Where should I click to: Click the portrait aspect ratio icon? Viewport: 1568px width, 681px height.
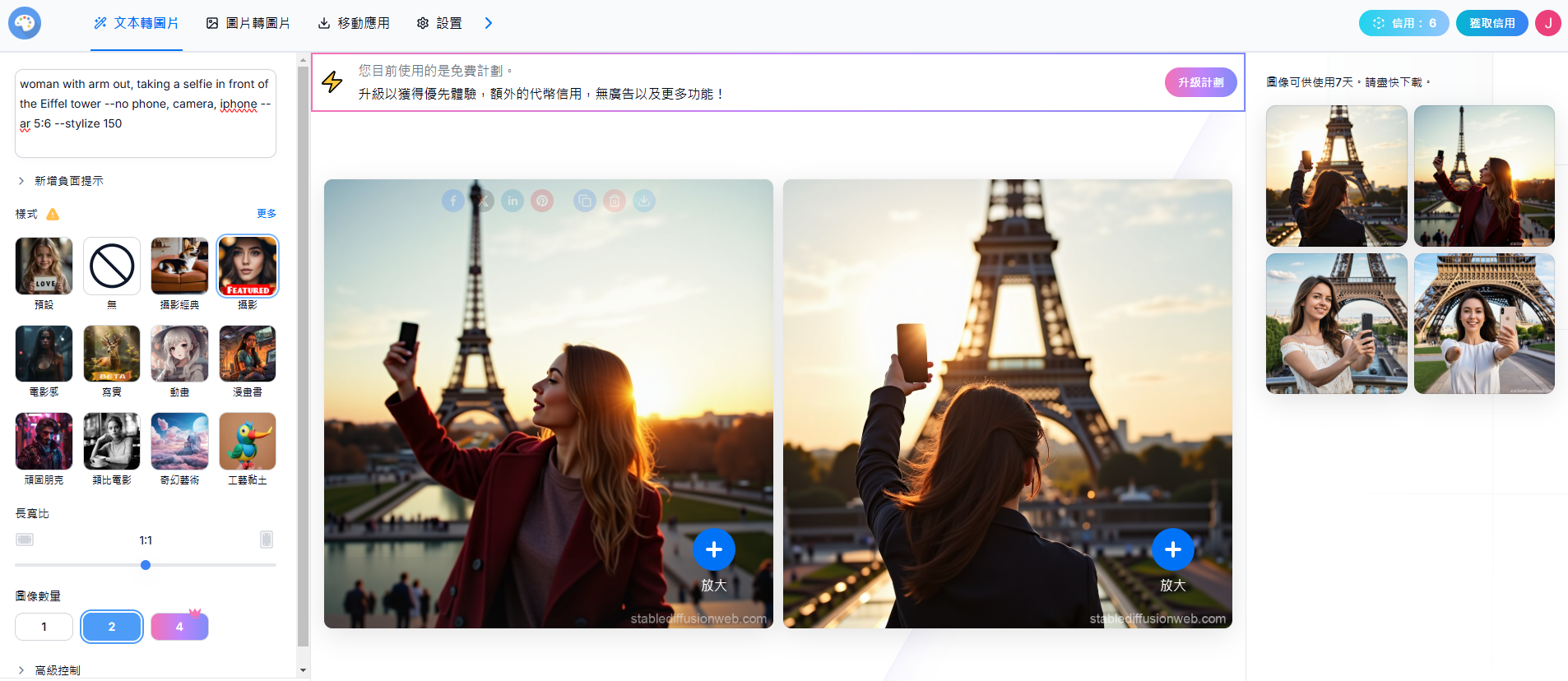click(267, 540)
